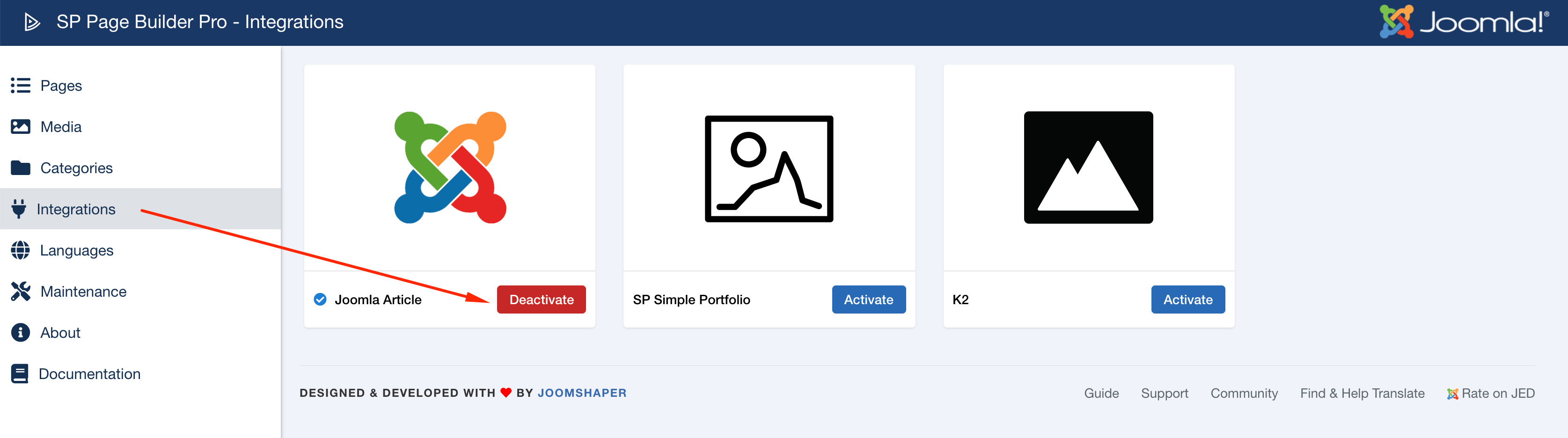This screenshot has height=438, width=1568.
Task: Deactivate the Joomla Article integration
Action: tap(541, 299)
